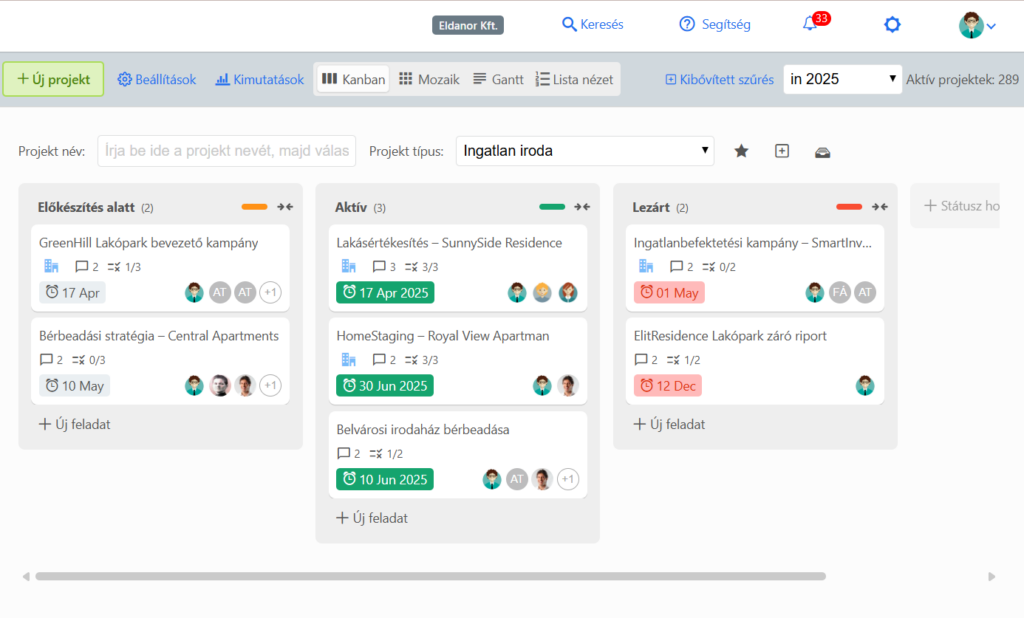1024x618 pixels.
Task: Click +1 members badge on Bérbeadási stratégia card
Action: (x=270, y=385)
